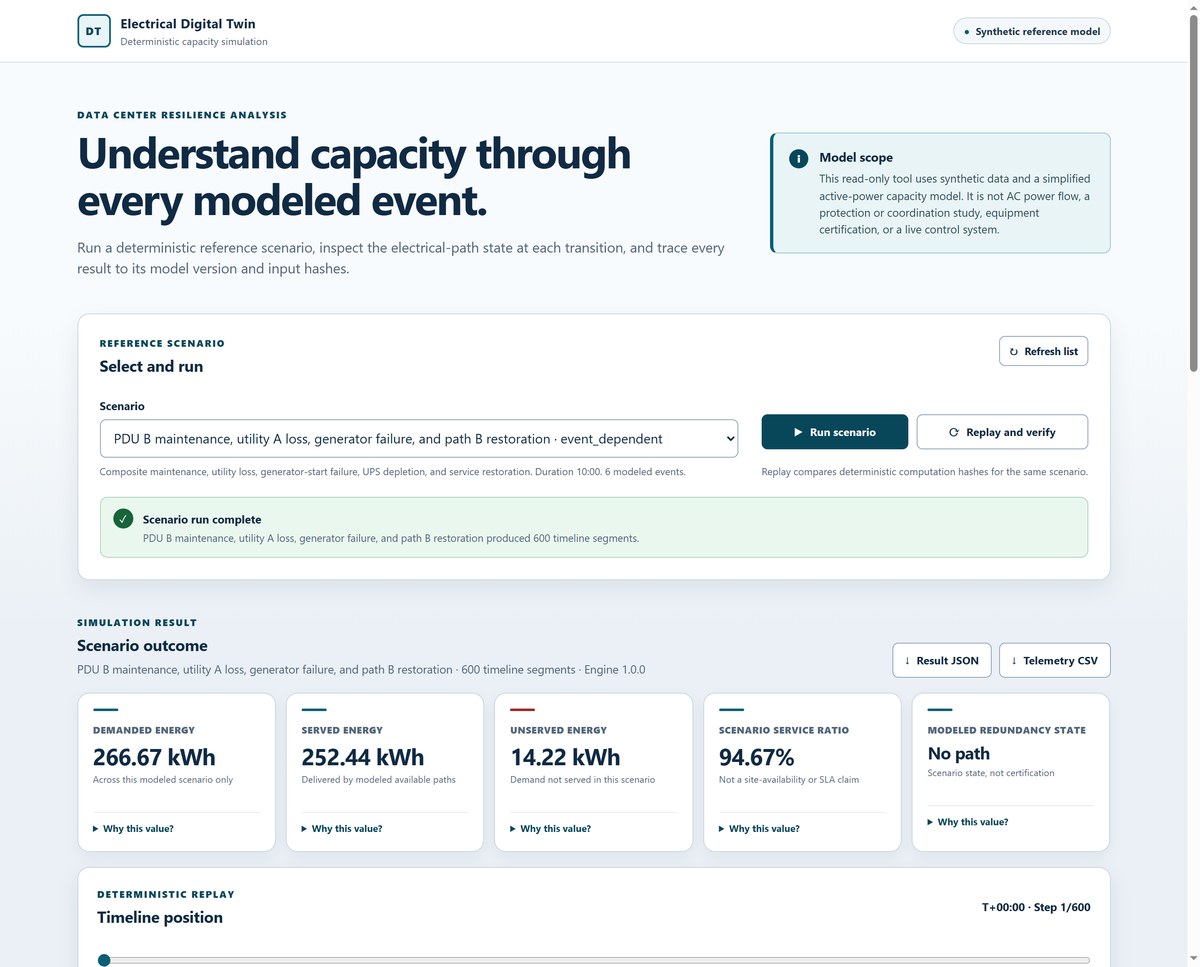1200x967 pixels.
Task: Expand Why this value under Scenario Service Ratio
Action: (x=759, y=829)
